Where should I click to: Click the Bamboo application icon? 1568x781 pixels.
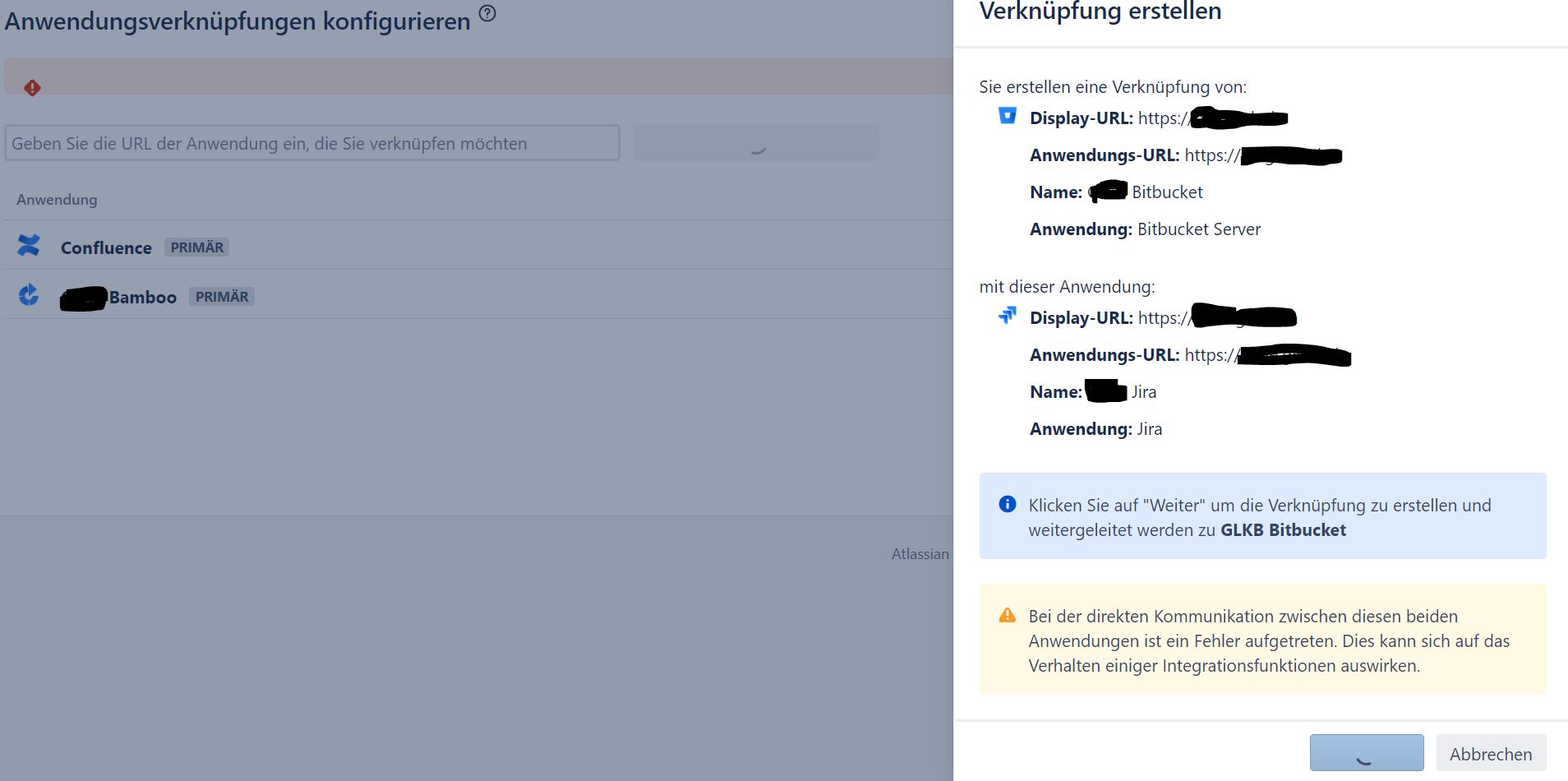pyautogui.click(x=29, y=294)
